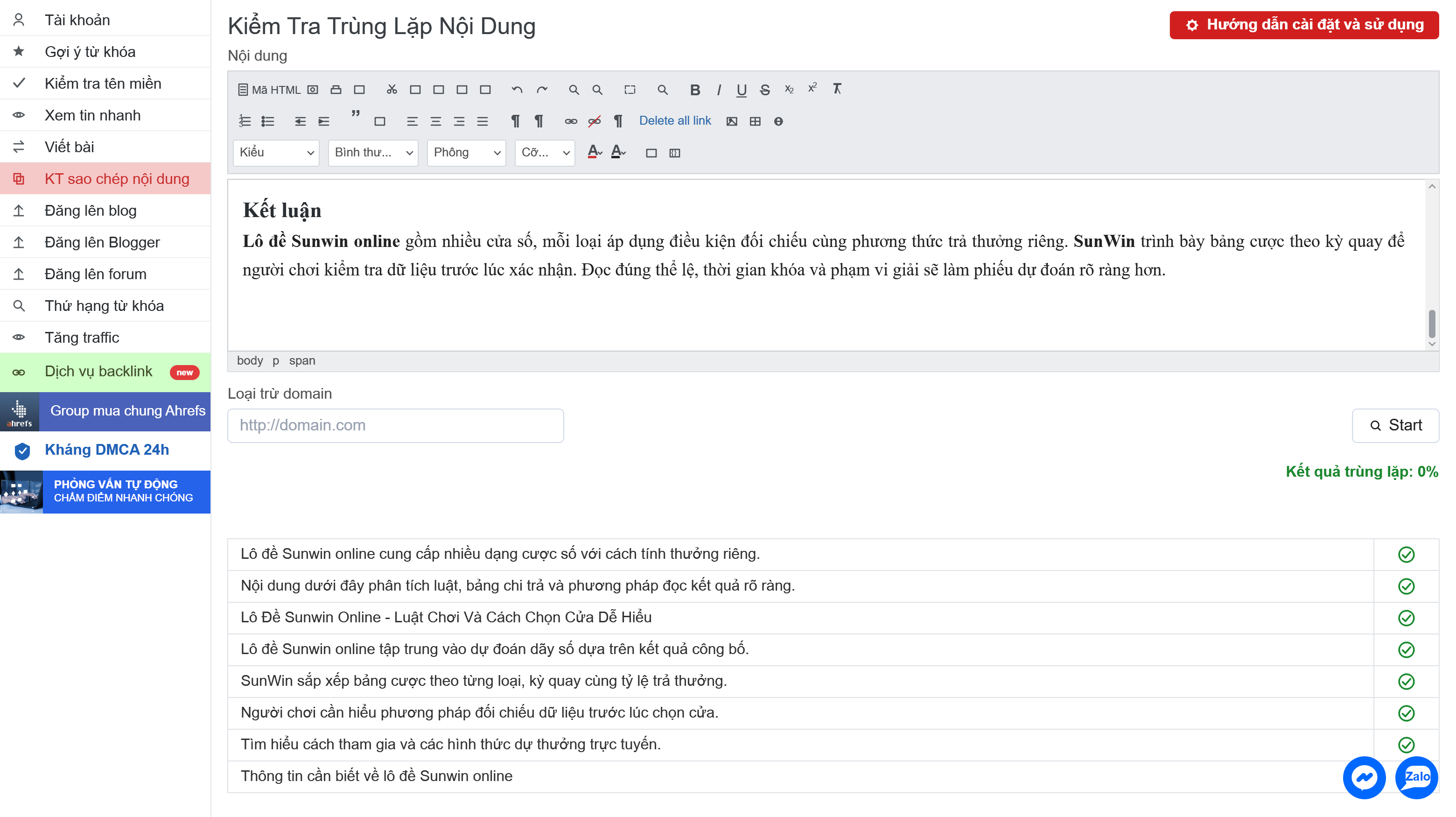The width and height of the screenshot is (1456, 817).
Task: Click the PHỎNG VẤN TỰ ĐỘNG banner
Action: [x=105, y=491]
